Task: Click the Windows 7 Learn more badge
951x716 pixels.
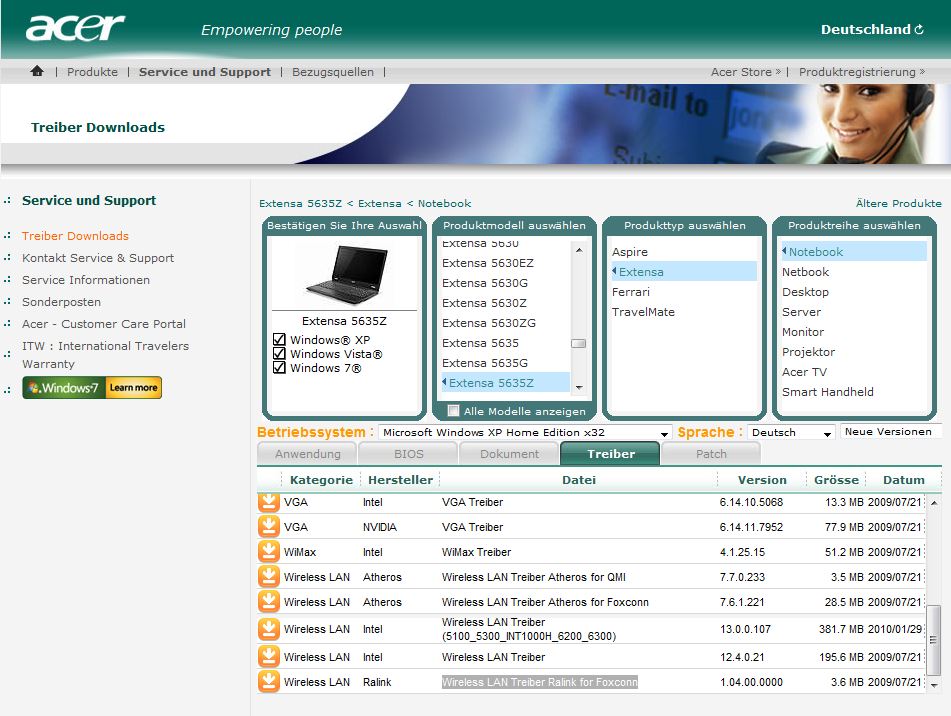Action: (x=92, y=387)
